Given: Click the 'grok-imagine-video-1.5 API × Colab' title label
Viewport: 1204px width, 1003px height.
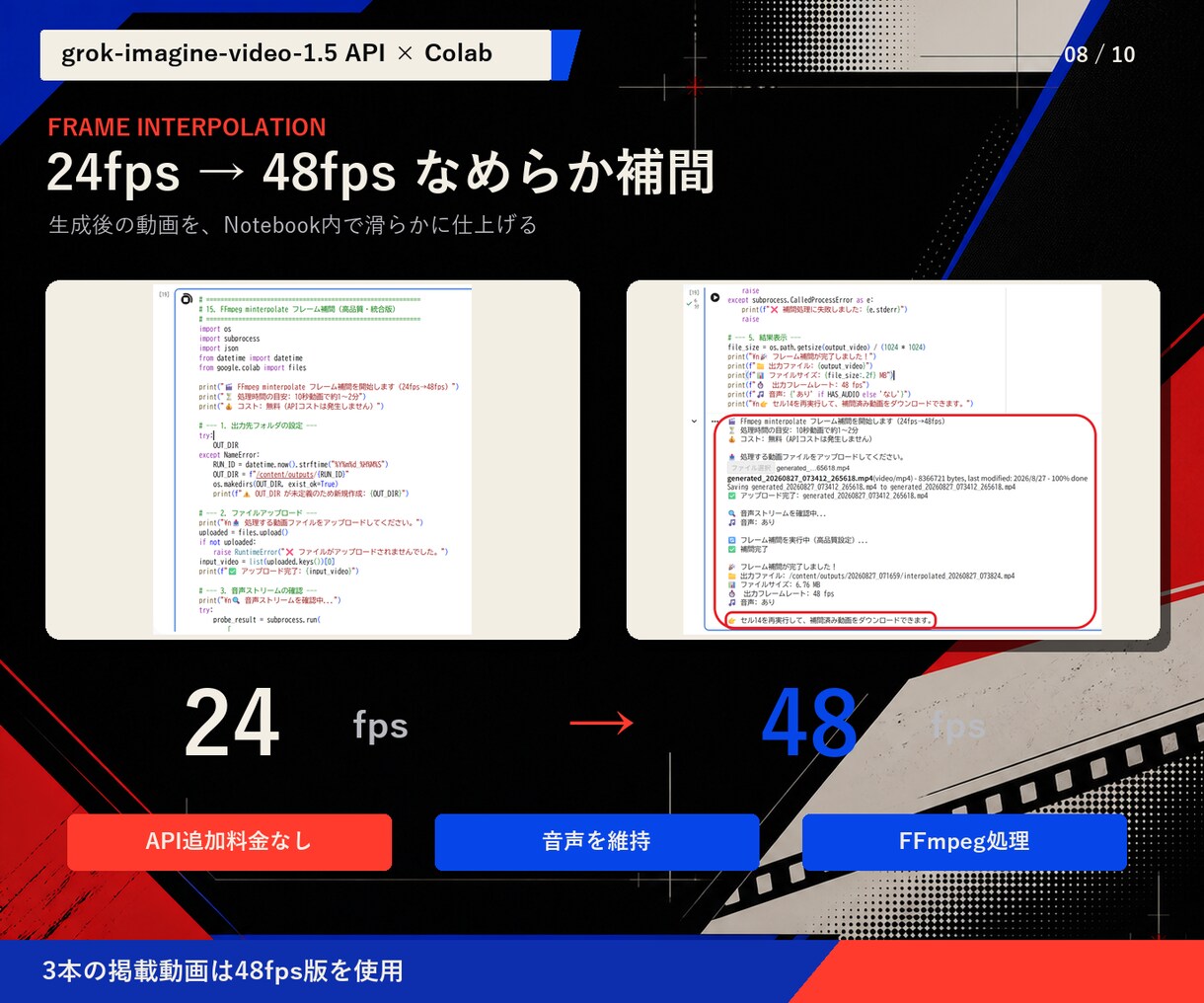Looking at the screenshot, I should 277,53.
